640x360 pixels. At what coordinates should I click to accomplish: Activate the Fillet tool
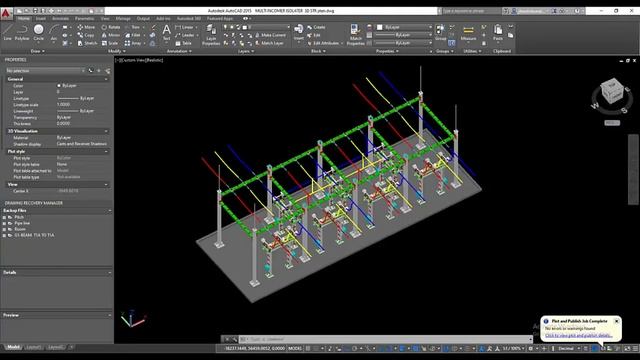pyautogui.click(x=133, y=35)
